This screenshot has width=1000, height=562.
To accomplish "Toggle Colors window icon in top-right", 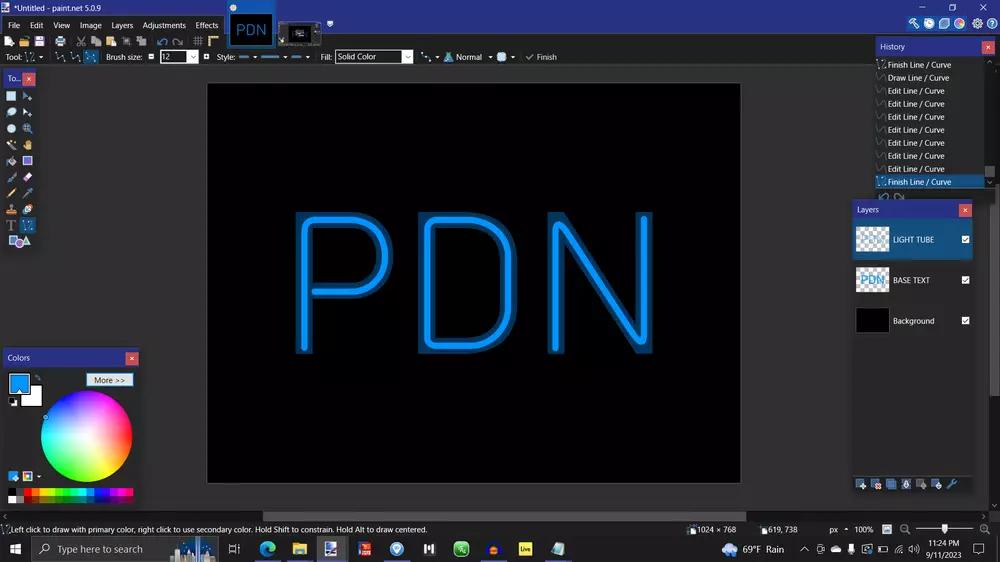I will coord(959,24).
